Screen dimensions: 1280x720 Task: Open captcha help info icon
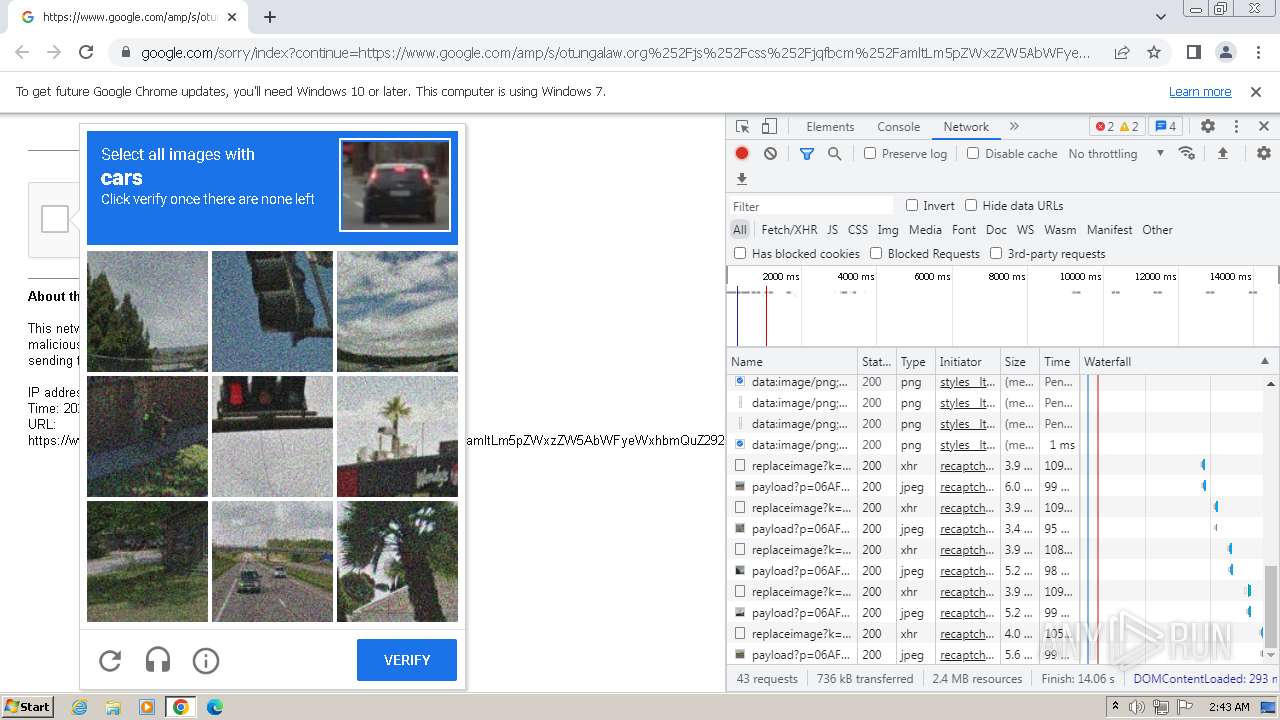tap(206, 660)
